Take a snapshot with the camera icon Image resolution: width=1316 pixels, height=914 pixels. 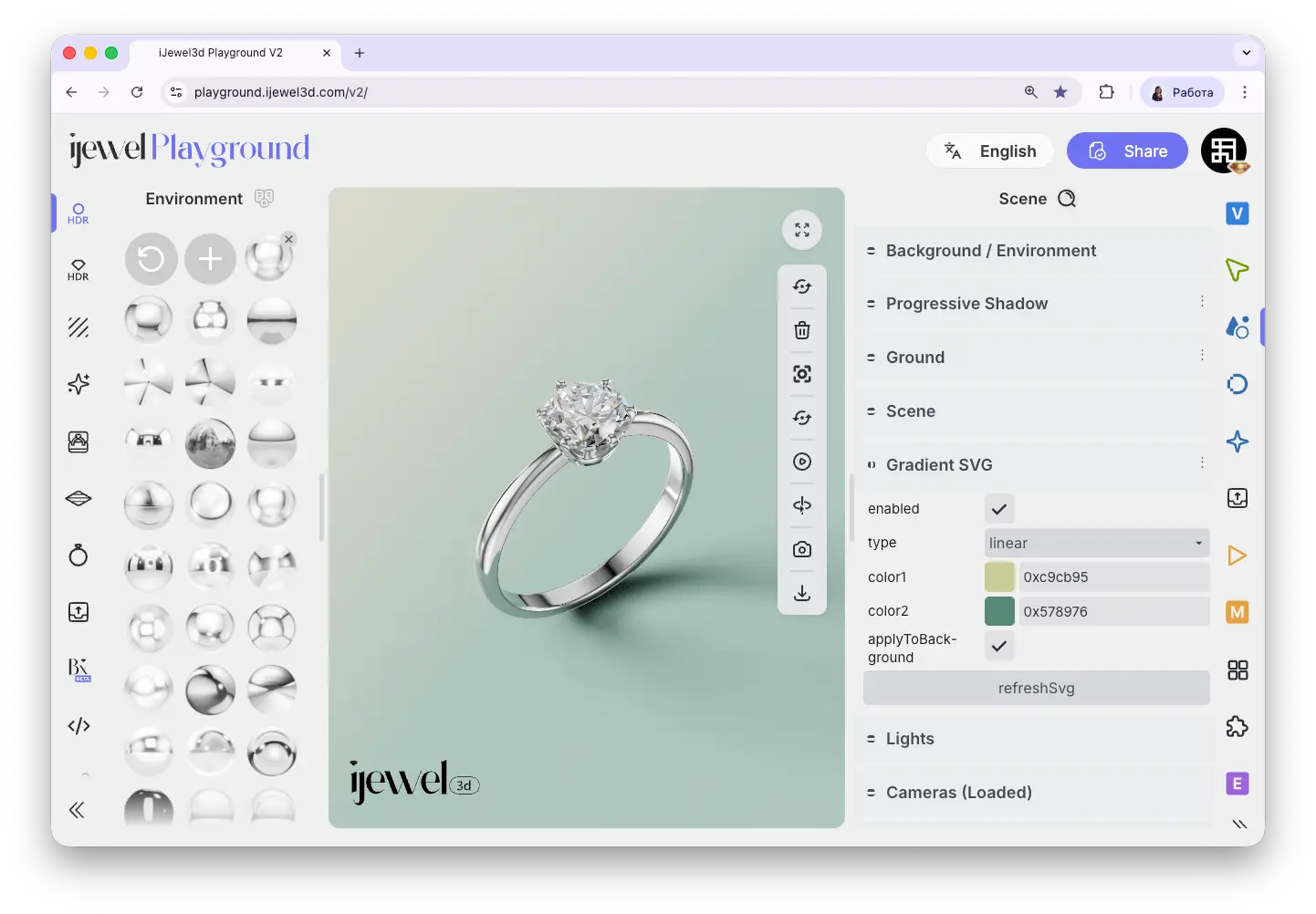(x=802, y=549)
